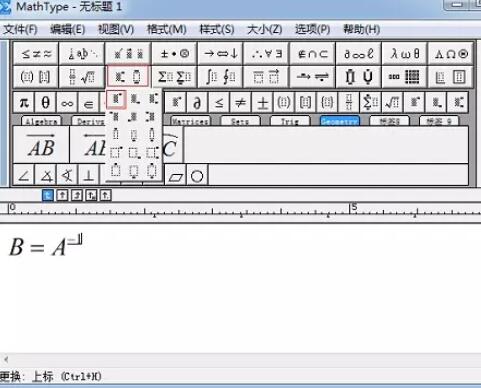481x388 pixels.
Task: Select the left-justified tab stop
Action: pos(48,195)
